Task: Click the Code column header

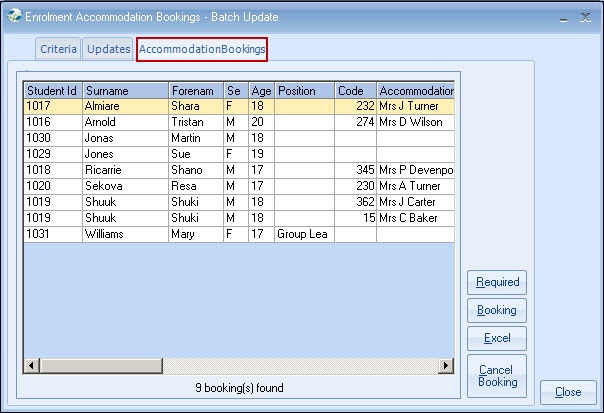Action: (355, 91)
